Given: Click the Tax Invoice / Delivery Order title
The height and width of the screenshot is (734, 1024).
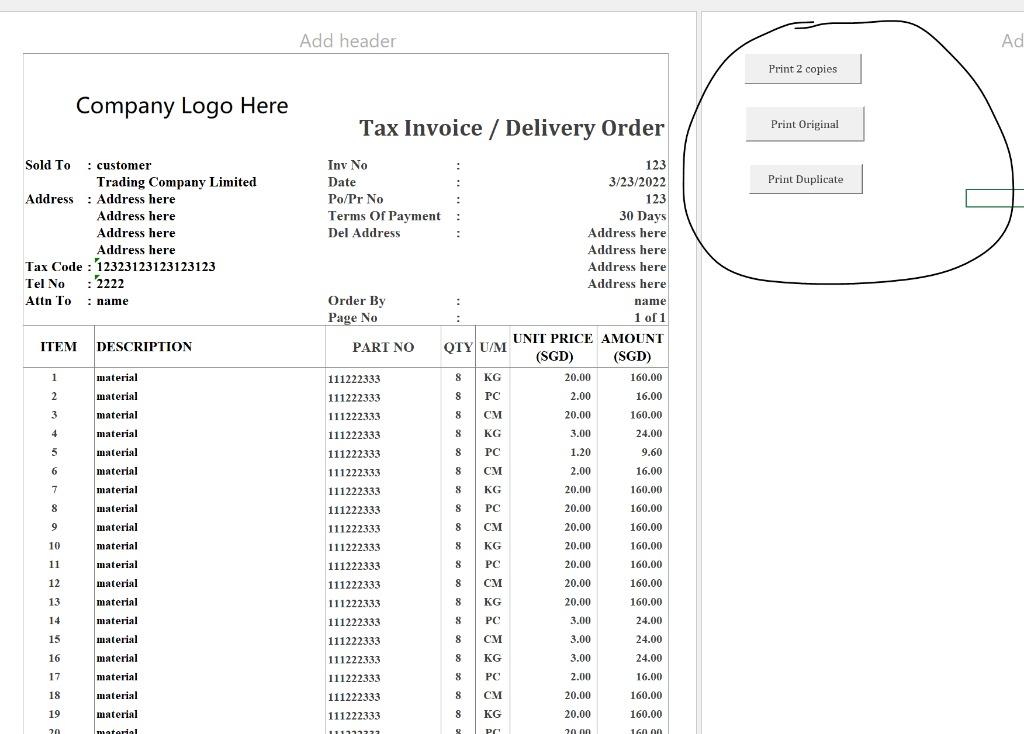Looking at the screenshot, I should click(x=510, y=127).
